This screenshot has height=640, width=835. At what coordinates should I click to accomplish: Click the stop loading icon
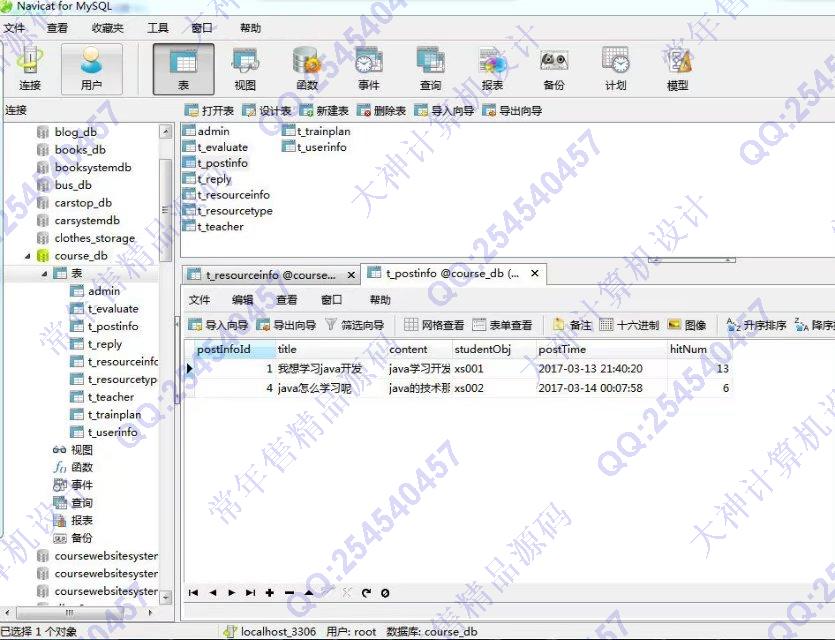point(385,593)
